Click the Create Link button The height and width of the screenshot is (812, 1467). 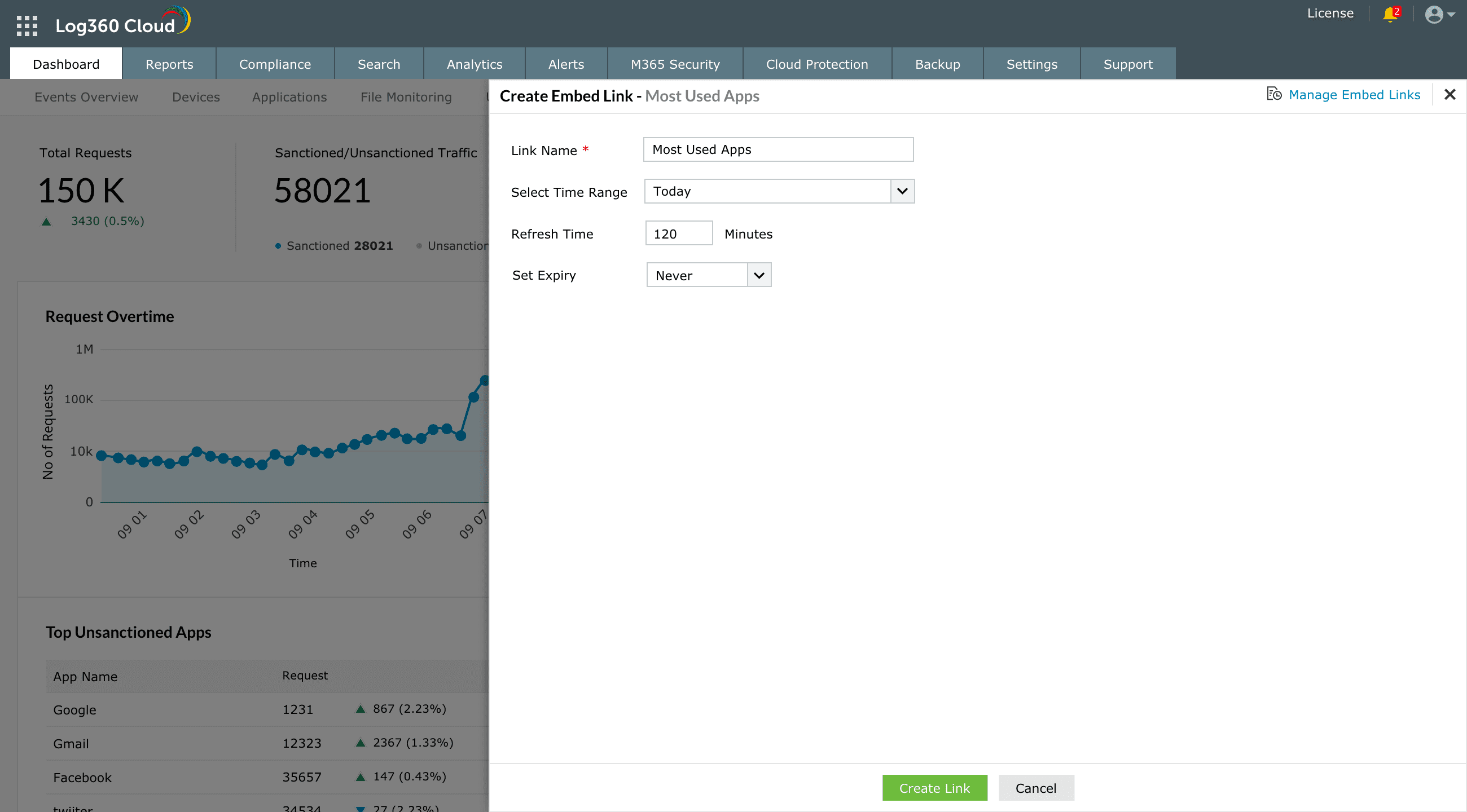click(934, 788)
